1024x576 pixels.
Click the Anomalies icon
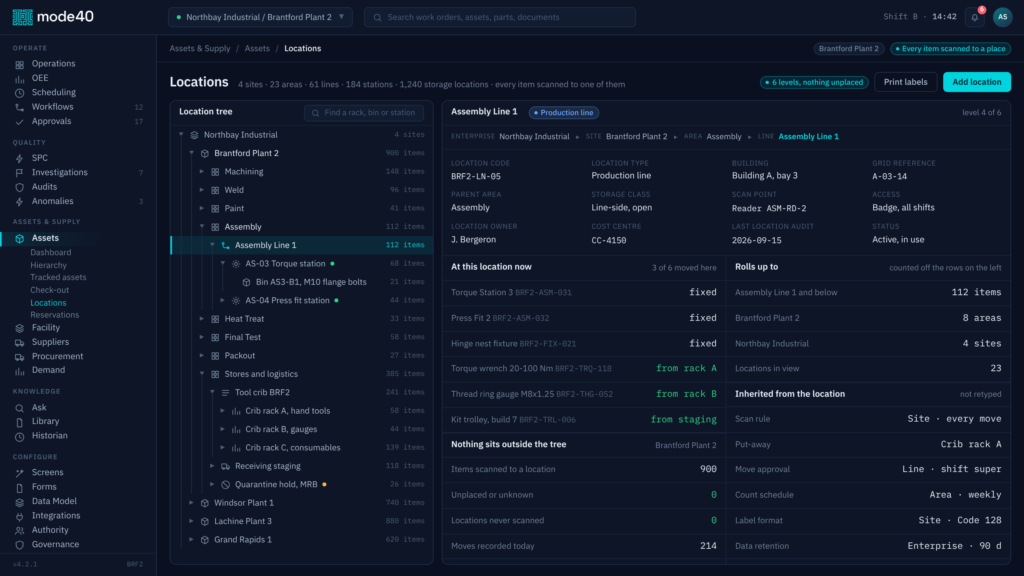point(20,202)
